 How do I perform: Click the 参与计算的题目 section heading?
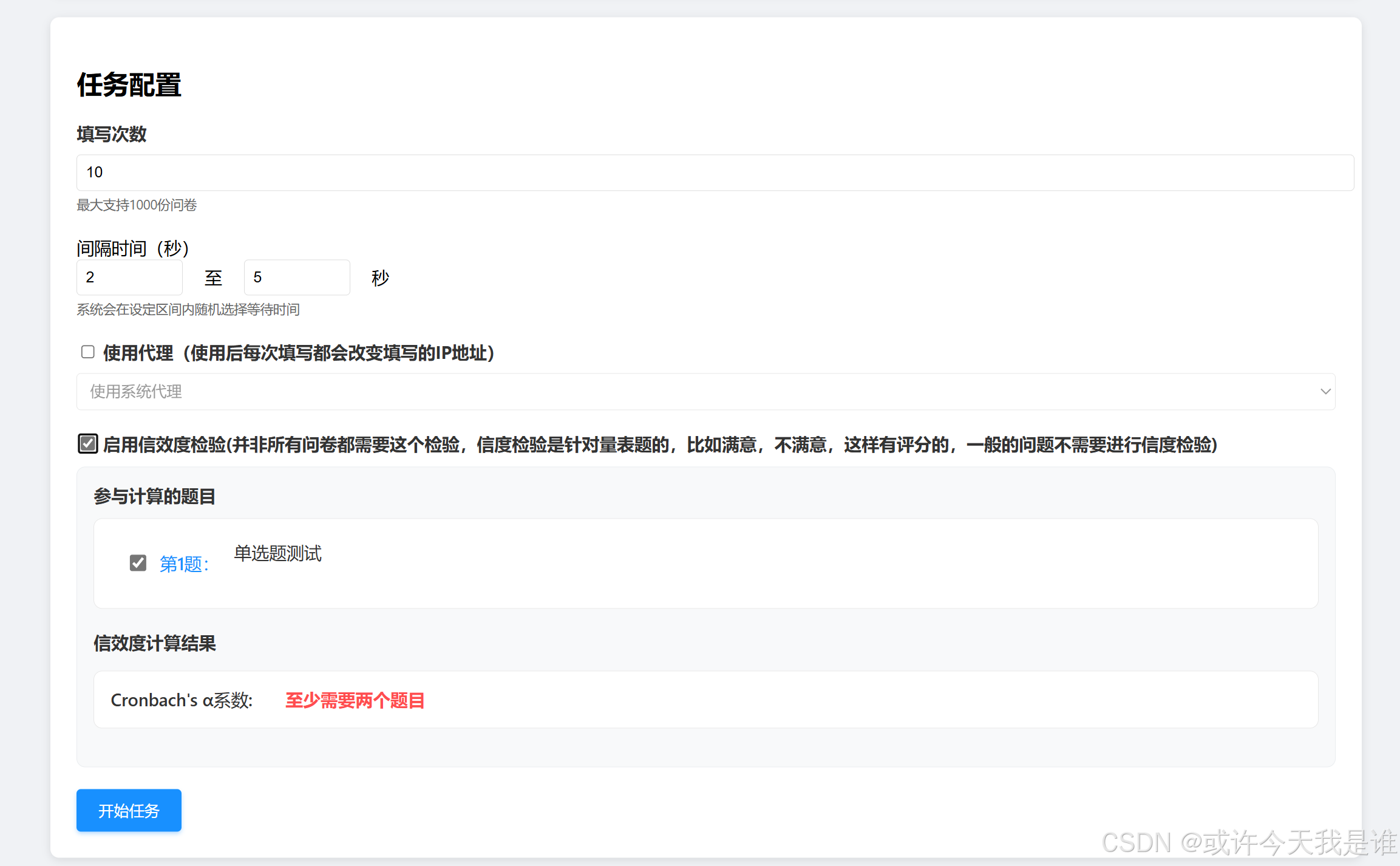pyautogui.click(x=154, y=496)
